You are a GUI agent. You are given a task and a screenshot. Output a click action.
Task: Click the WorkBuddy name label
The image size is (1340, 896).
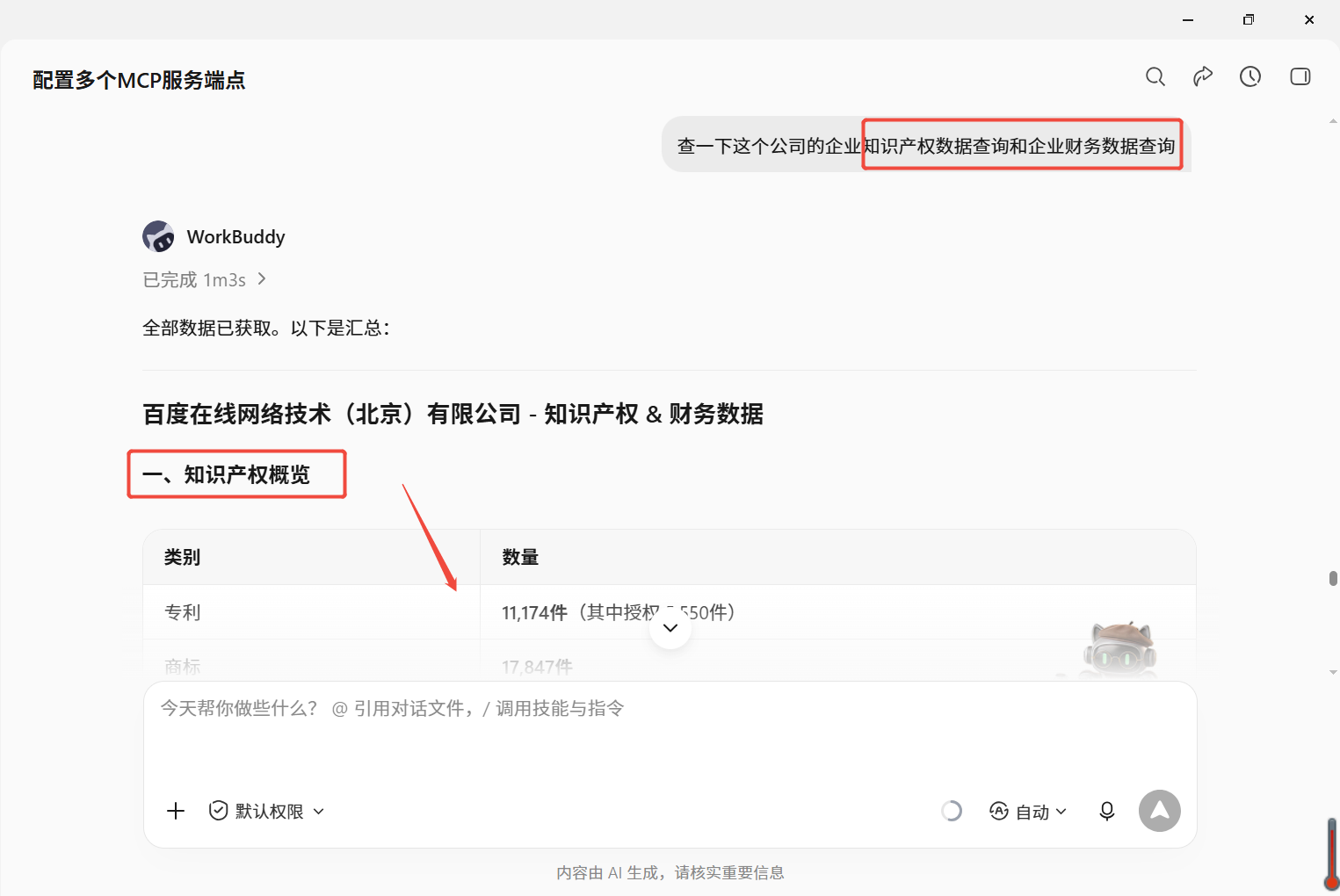[x=236, y=236]
